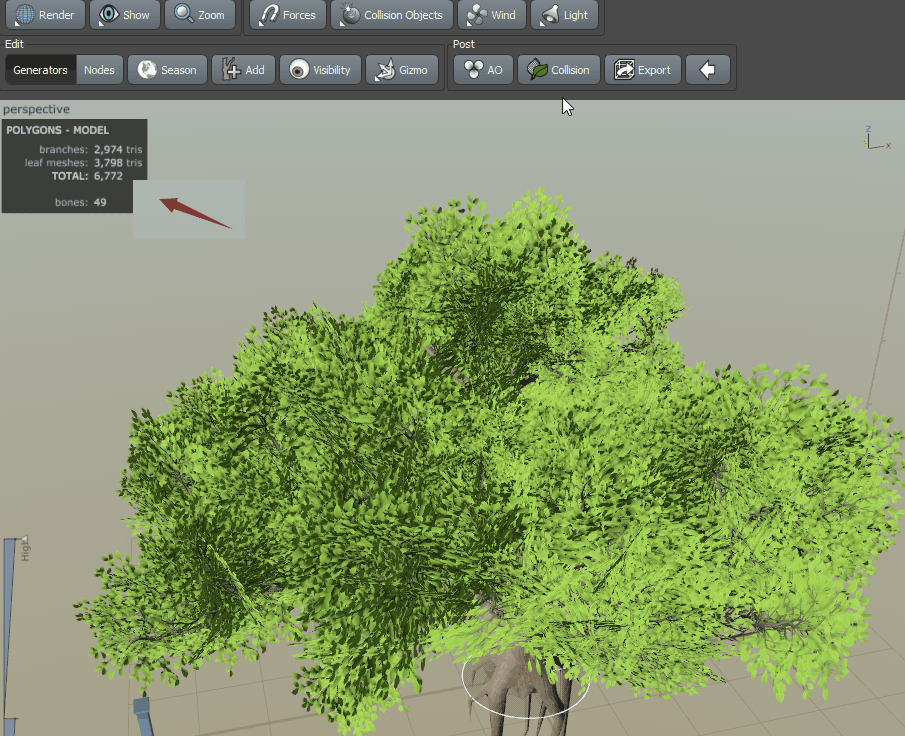
Task: Open the Collision Objects button
Action: pyautogui.click(x=392, y=14)
